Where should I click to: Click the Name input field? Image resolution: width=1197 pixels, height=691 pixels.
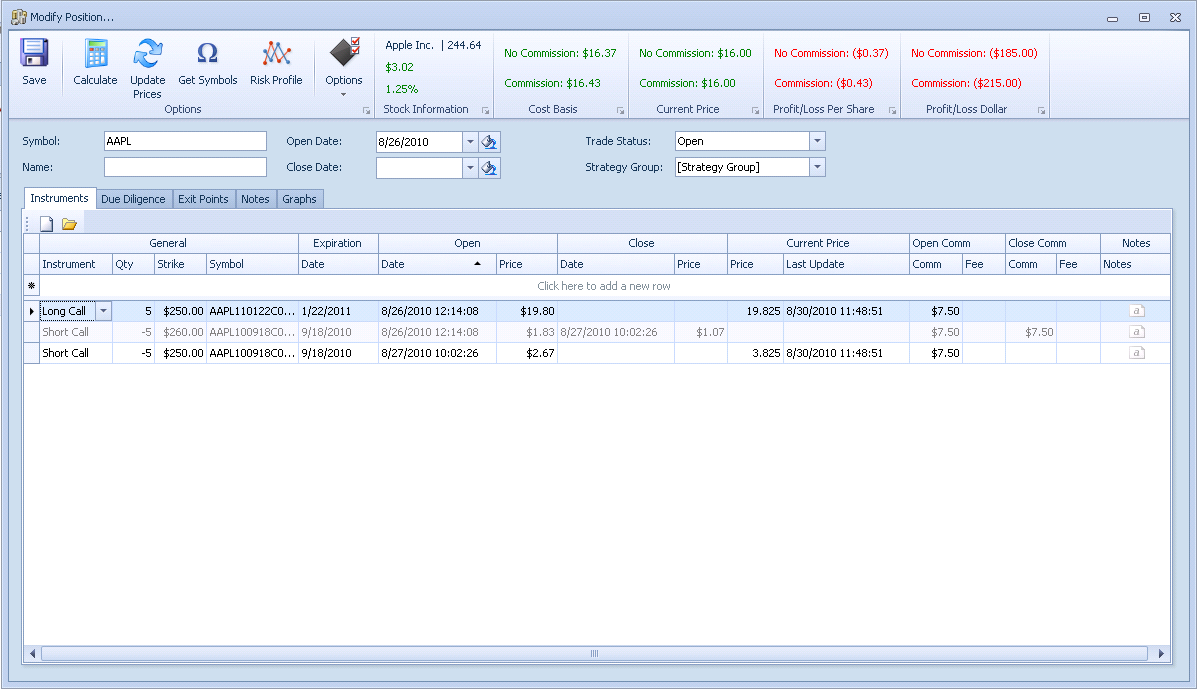(186, 167)
